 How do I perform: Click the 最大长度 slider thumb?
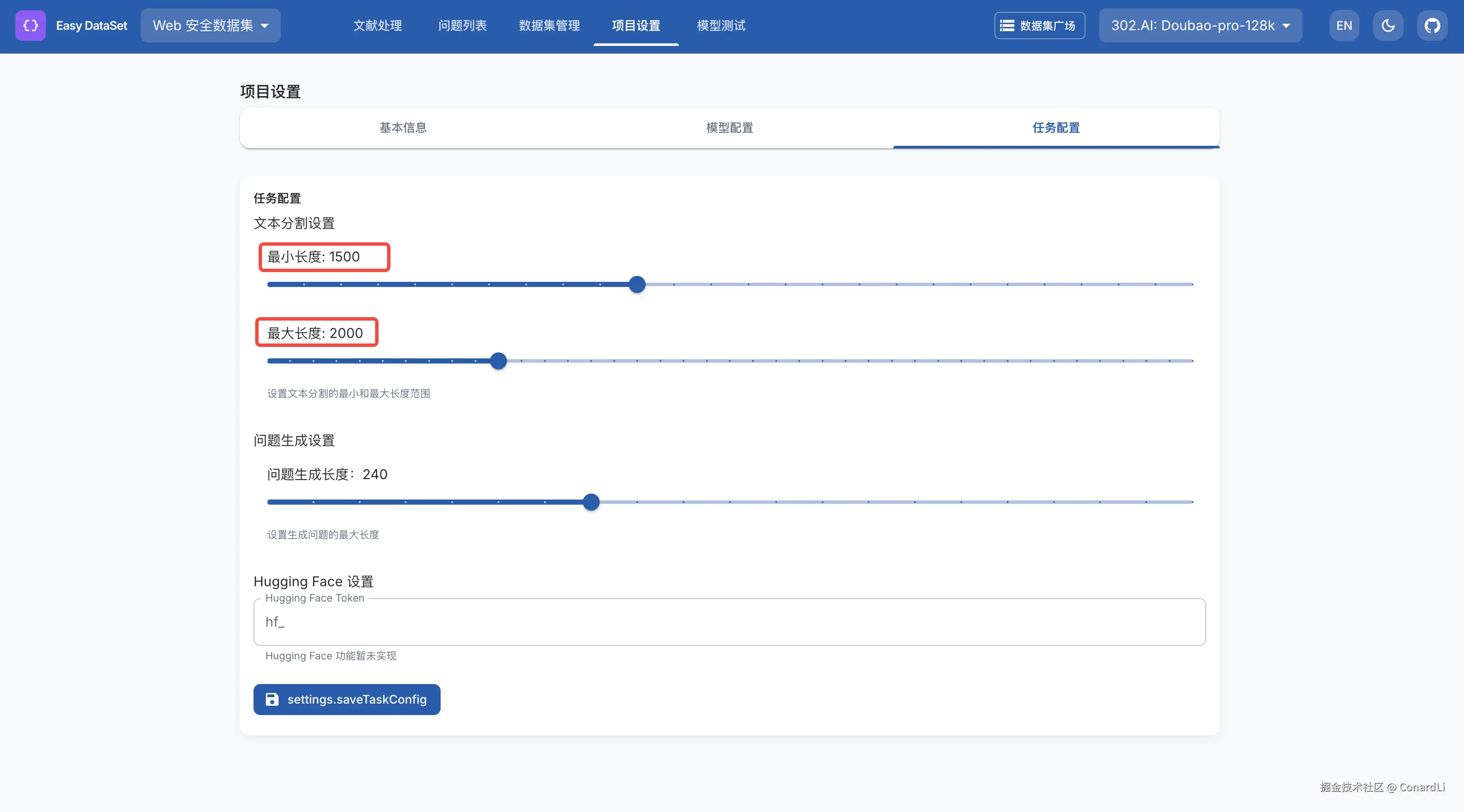pyautogui.click(x=498, y=361)
